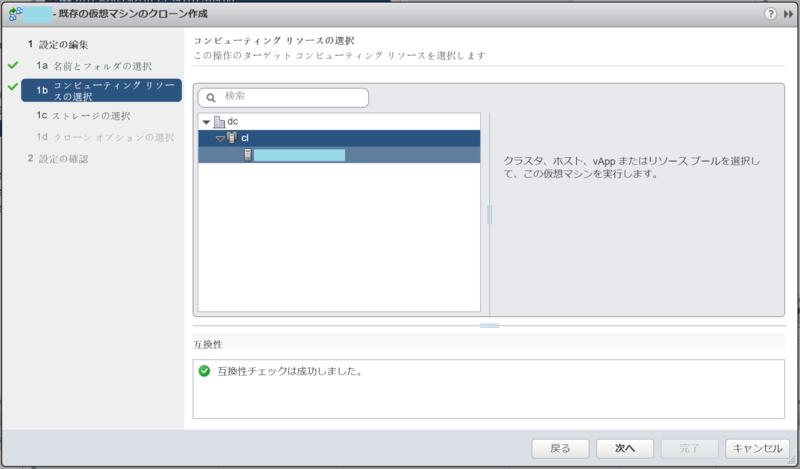Click the コンピューティング リソースの選択 page heading

pos(274,41)
